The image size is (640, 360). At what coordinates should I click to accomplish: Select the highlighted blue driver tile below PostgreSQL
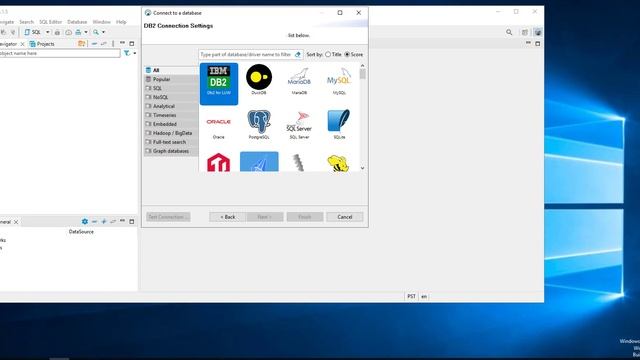click(259, 162)
